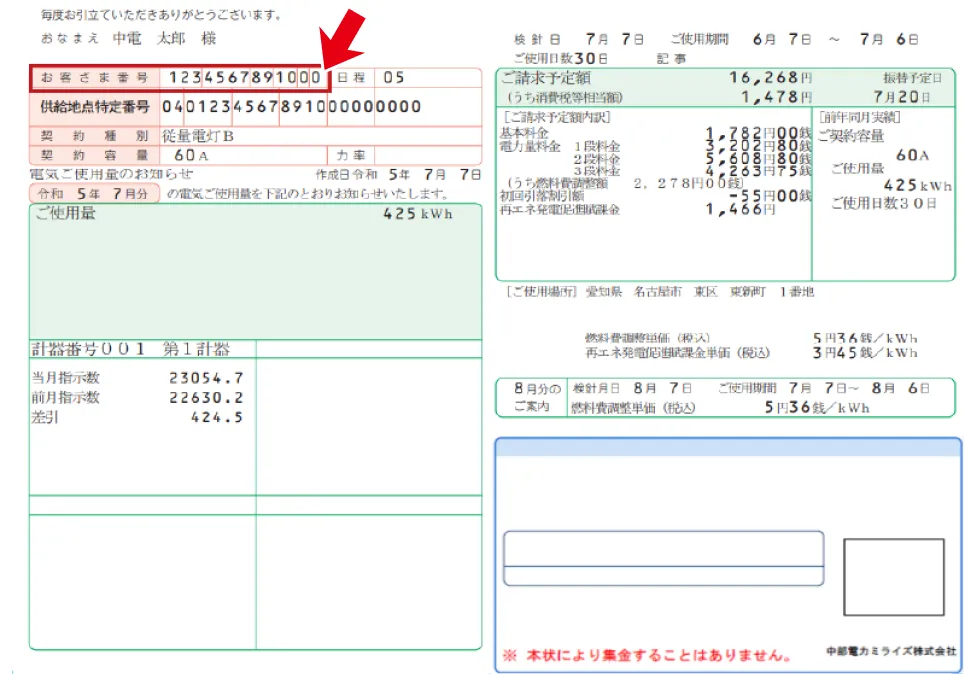965x674 pixels.
Task: Select usage period 6月 7日 ~ 7月 6日
Action: (x=835, y=39)
